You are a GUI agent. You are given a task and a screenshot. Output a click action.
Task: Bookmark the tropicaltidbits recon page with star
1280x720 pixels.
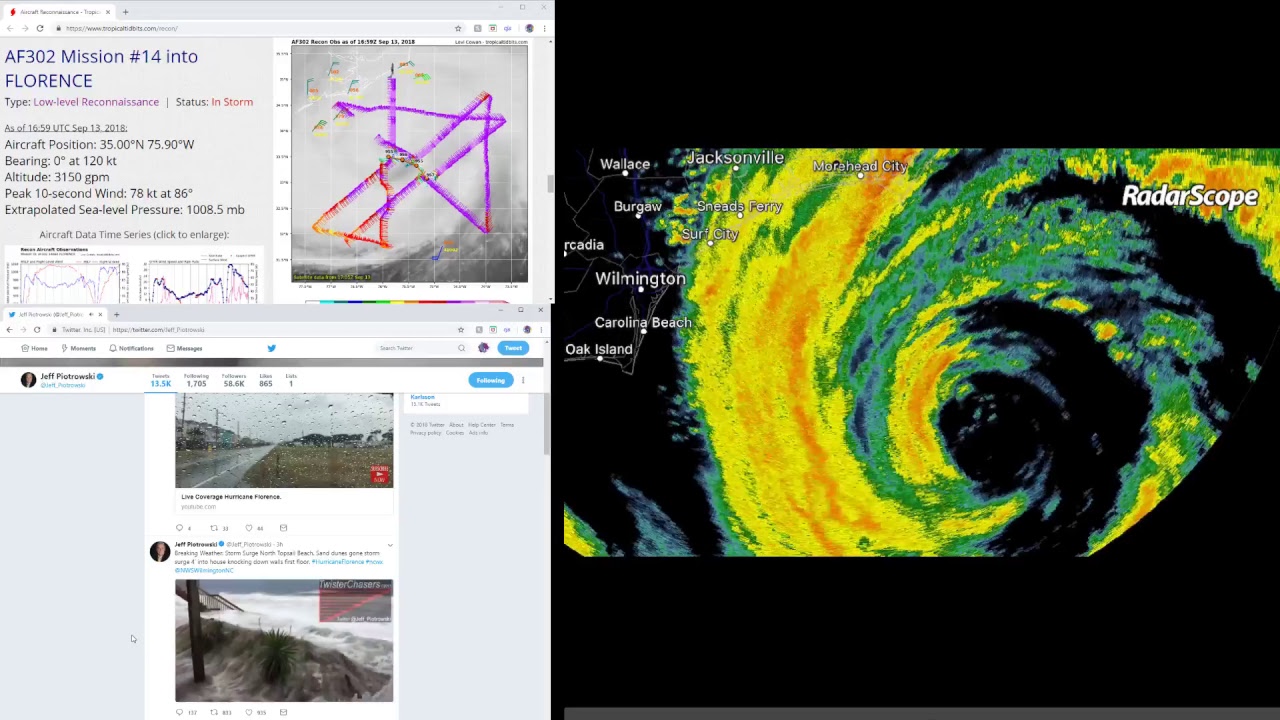point(458,28)
